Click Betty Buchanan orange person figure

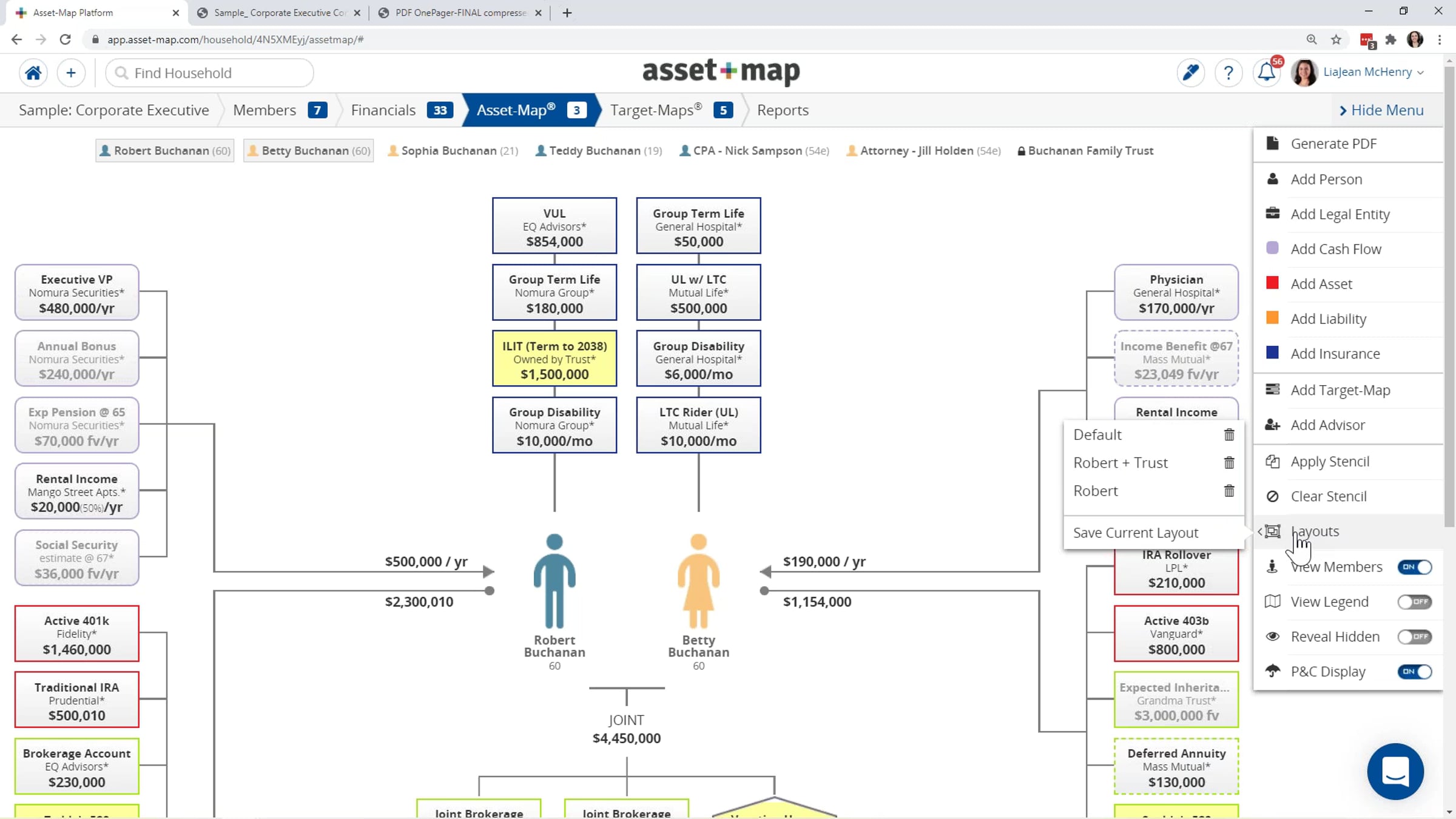(x=698, y=581)
